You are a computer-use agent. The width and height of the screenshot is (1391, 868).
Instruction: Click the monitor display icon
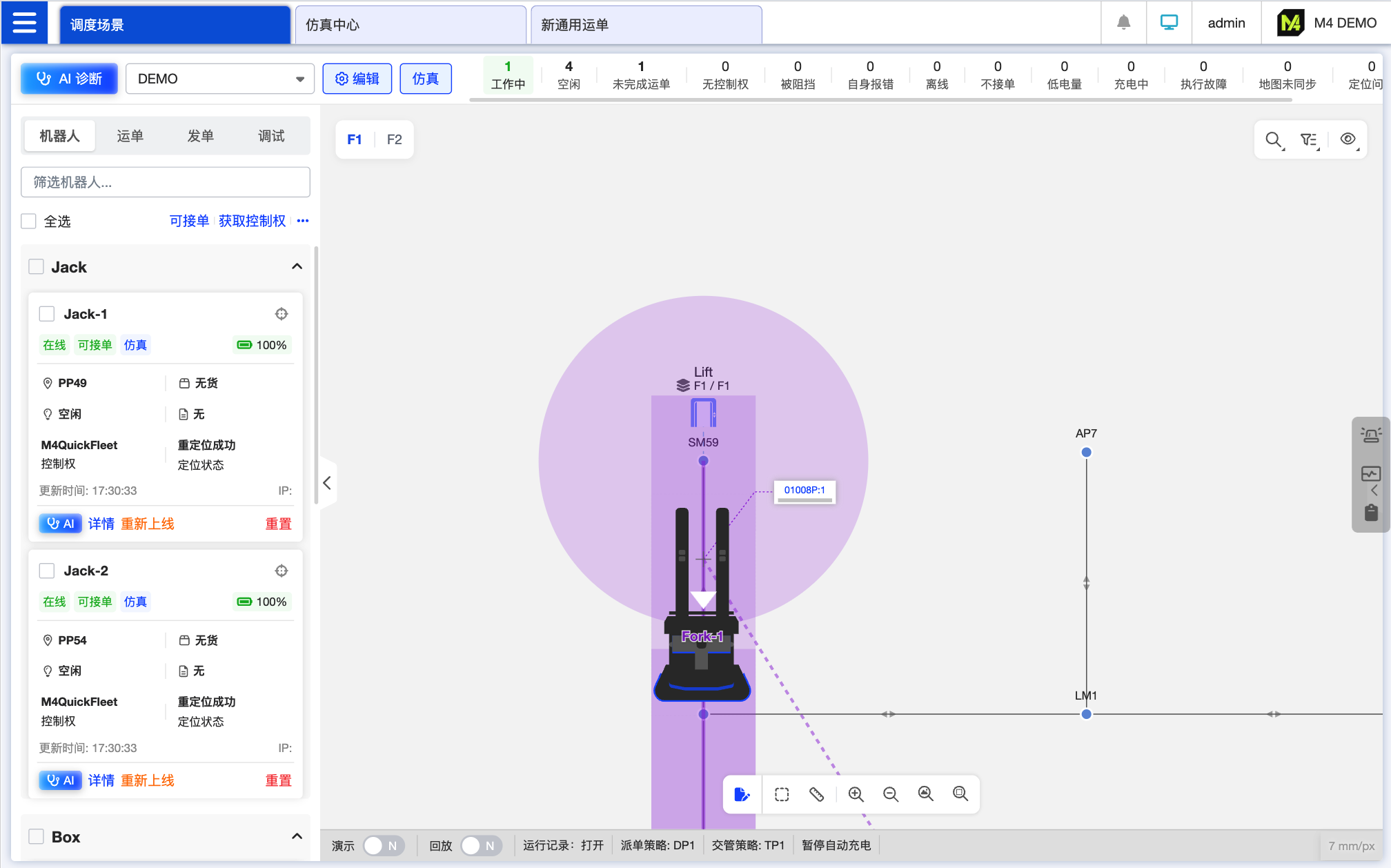1169,23
